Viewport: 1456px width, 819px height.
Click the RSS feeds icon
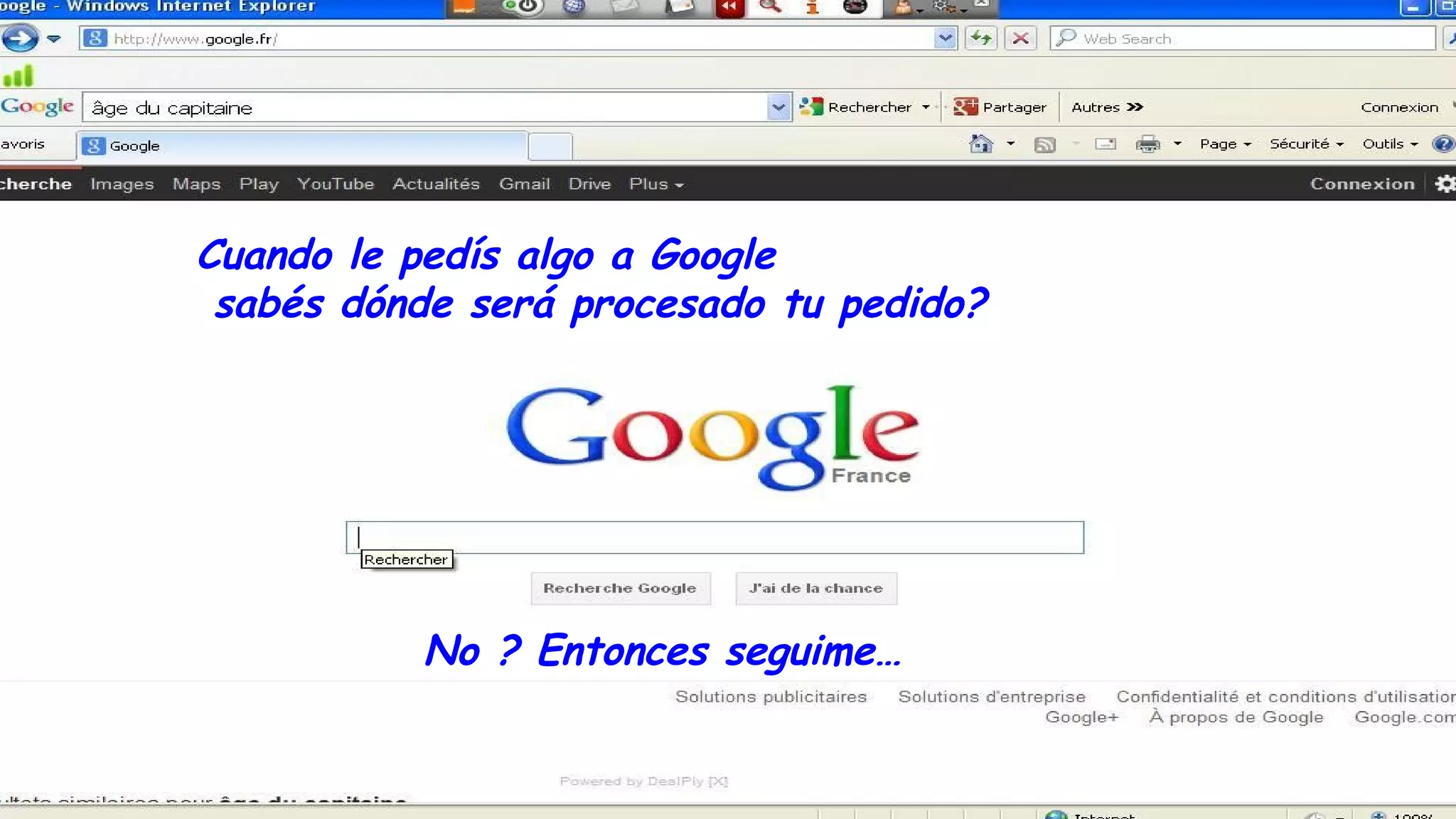click(x=1044, y=145)
